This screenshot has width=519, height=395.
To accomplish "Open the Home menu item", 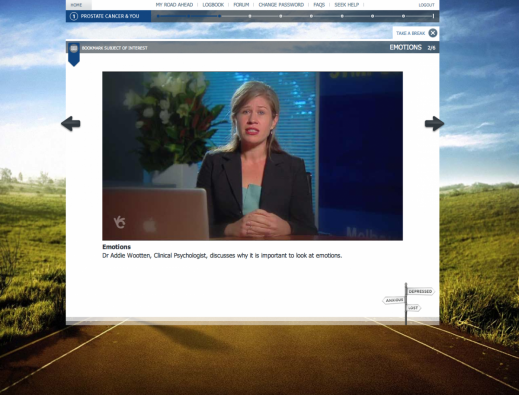I will coord(76,5).
